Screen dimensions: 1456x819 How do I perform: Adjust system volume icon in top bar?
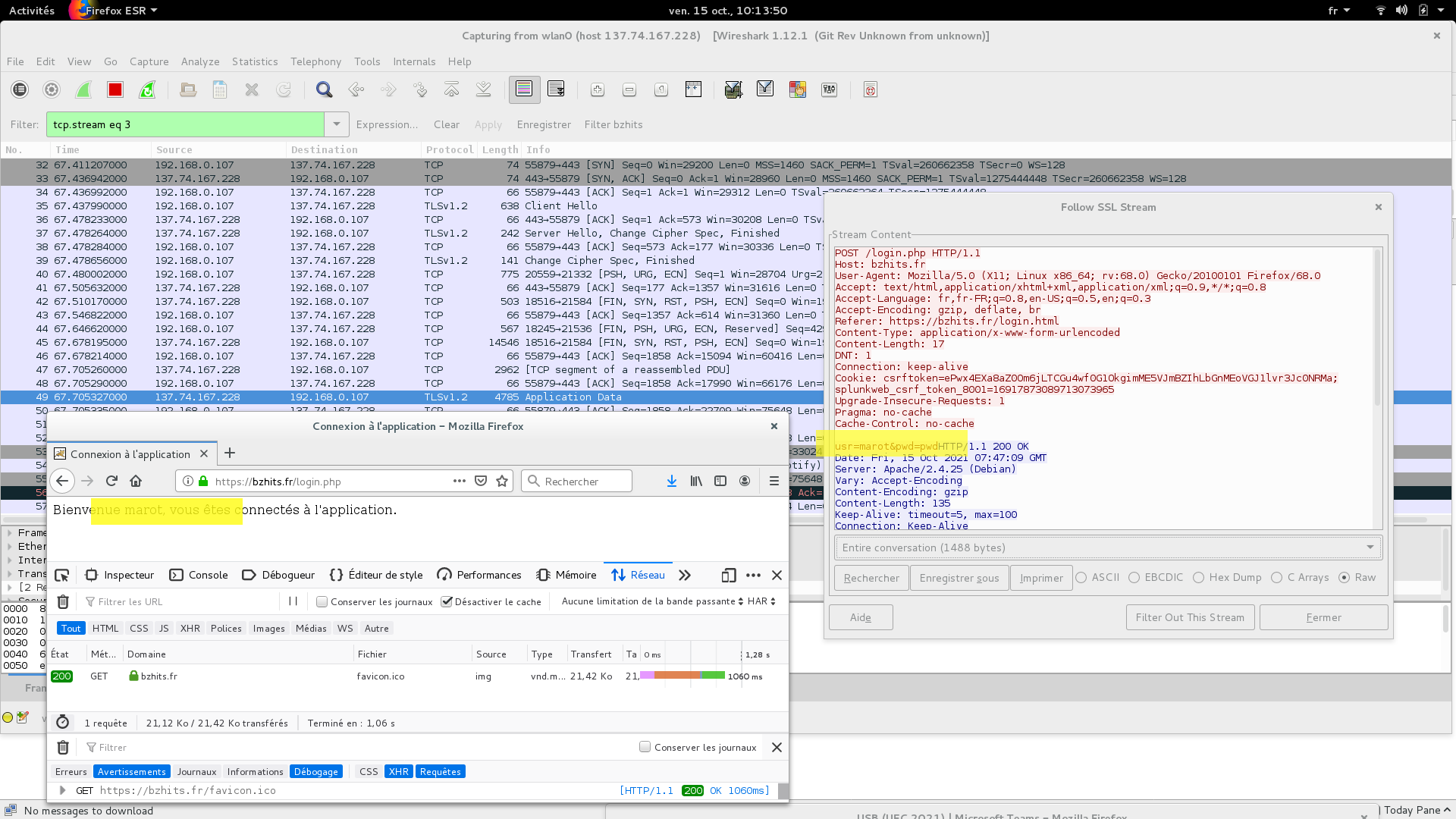(1401, 11)
